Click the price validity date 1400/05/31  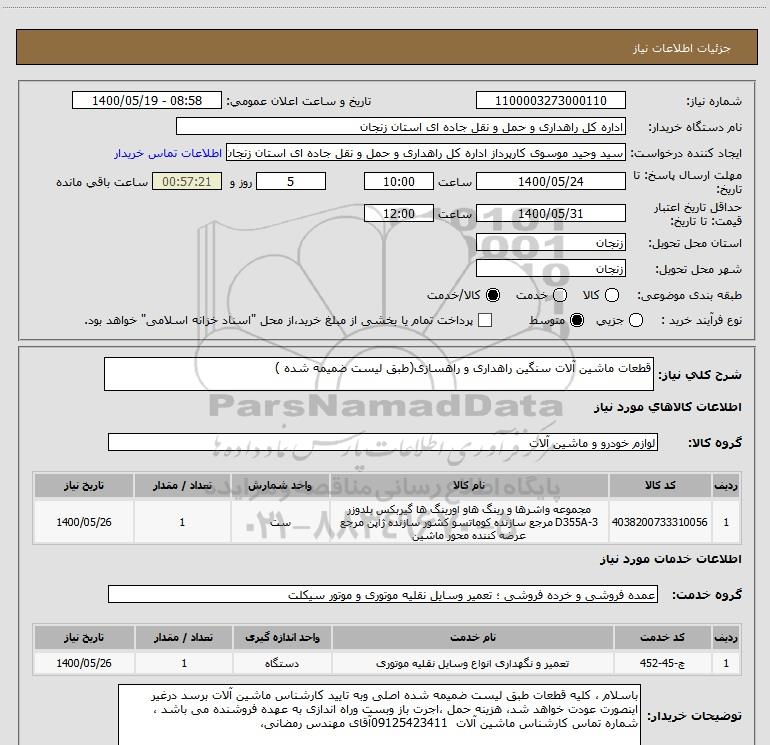[550, 214]
